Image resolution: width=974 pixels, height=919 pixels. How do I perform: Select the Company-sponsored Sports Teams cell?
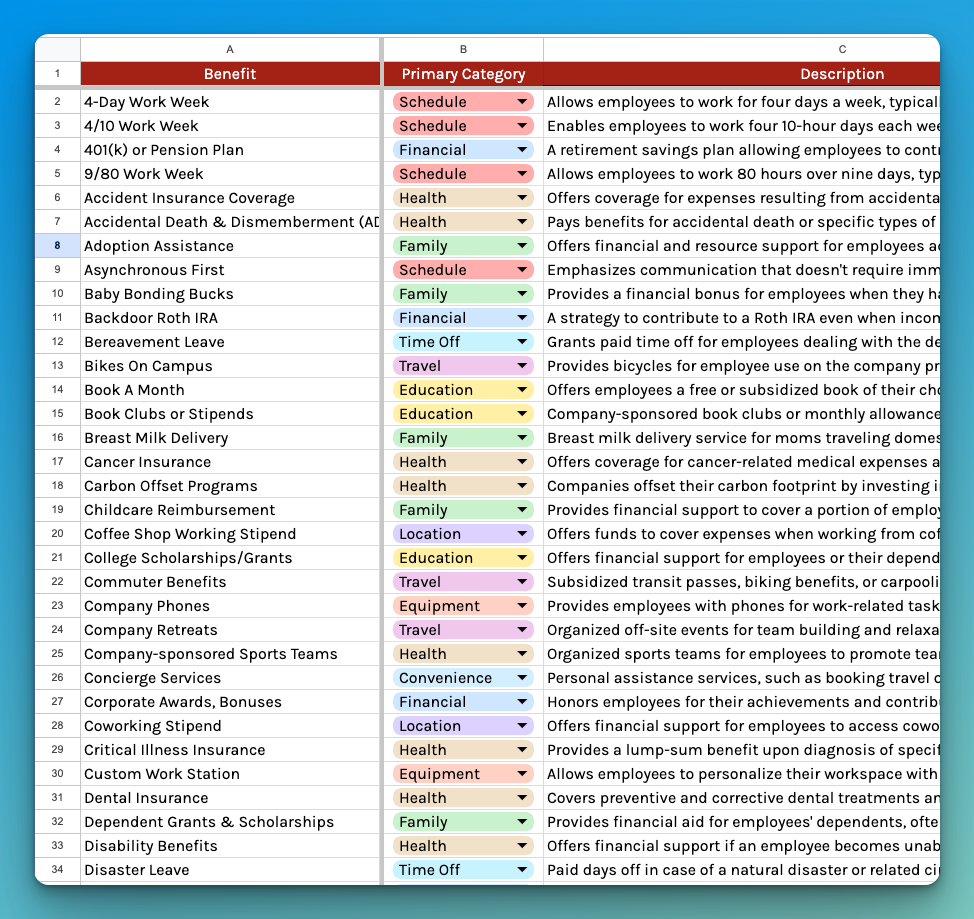[230, 654]
